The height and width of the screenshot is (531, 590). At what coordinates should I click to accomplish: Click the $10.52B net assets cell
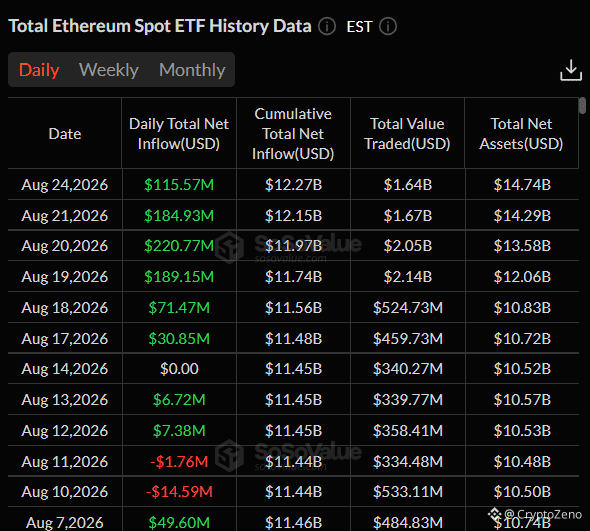(522, 369)
